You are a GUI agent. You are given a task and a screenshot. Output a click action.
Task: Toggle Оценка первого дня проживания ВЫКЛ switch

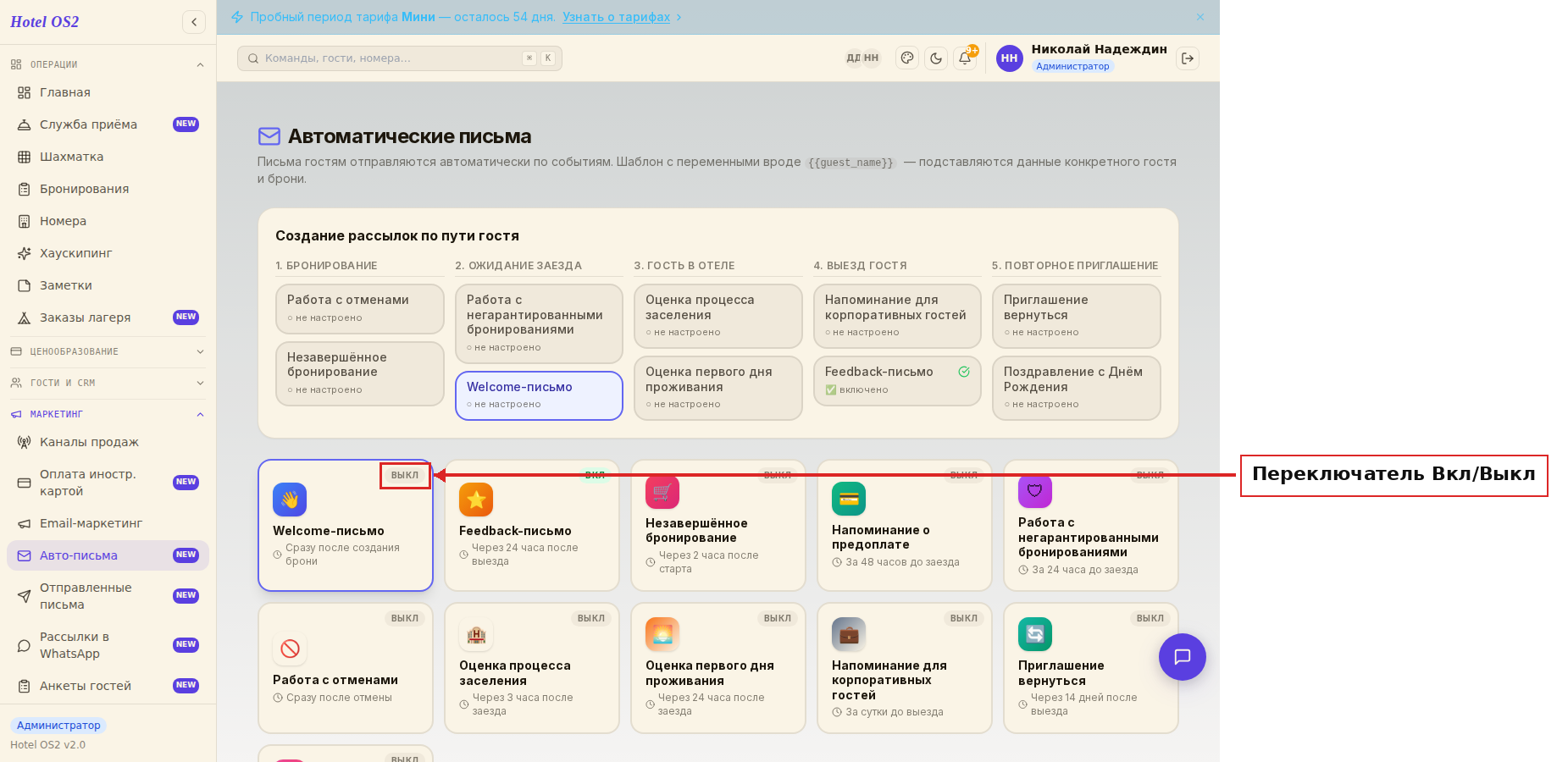tap(778, 618)
